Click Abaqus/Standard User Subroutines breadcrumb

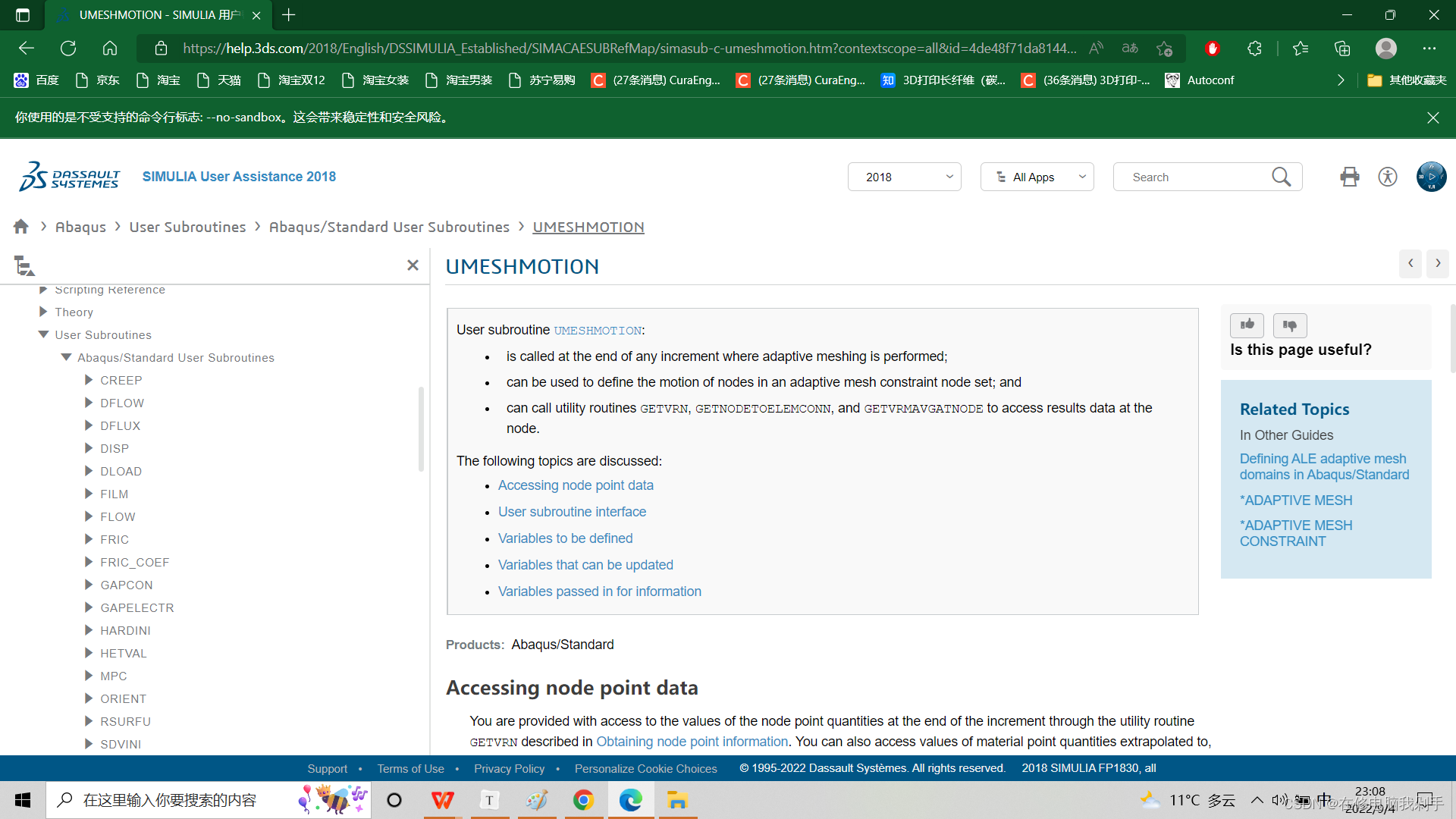tap(389, 227)
